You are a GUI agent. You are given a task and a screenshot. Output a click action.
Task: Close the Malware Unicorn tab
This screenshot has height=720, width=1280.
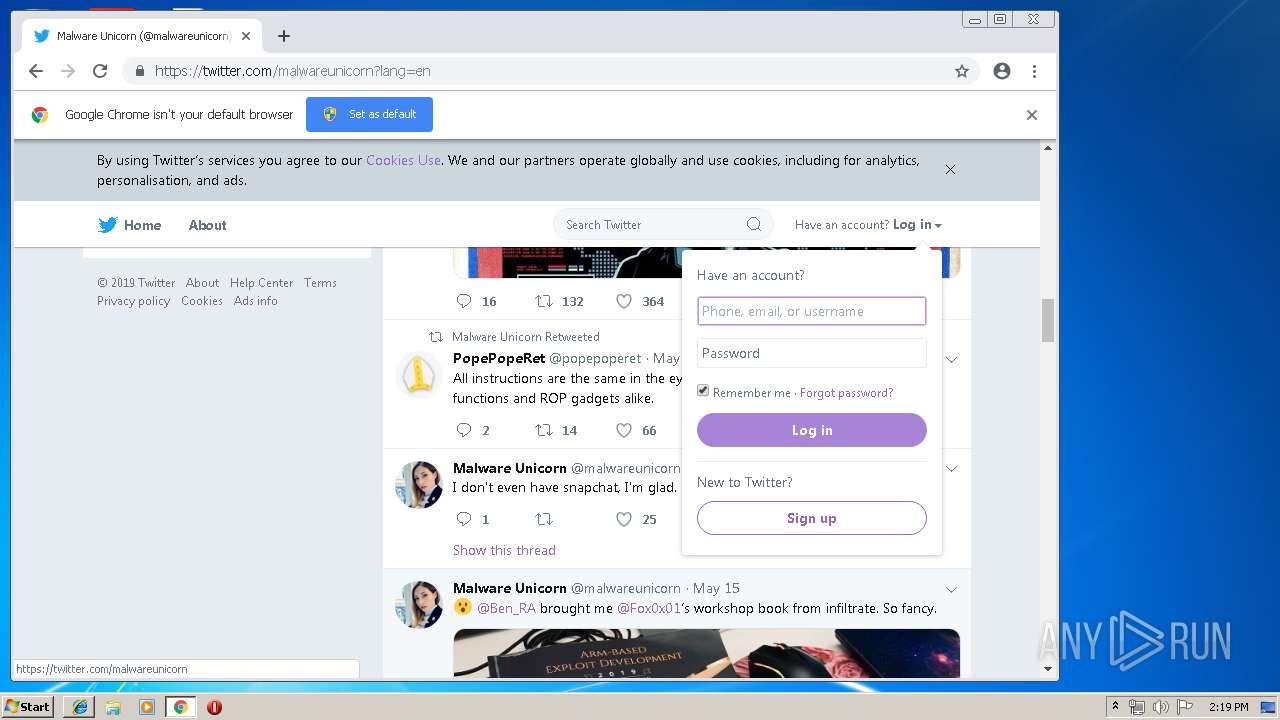click(246, 36)
